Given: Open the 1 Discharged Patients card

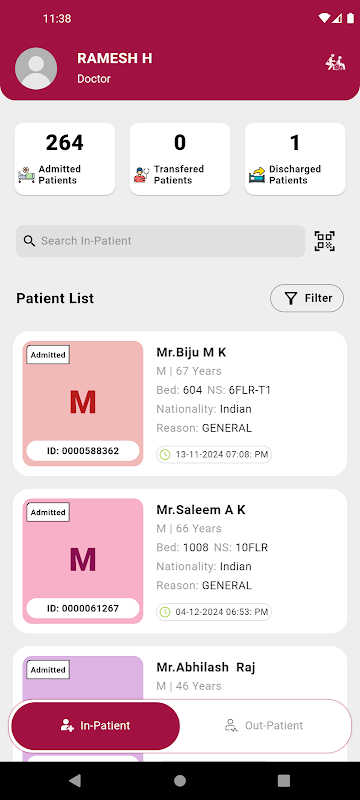Looking at the screenshot, I should pos(295,159).
